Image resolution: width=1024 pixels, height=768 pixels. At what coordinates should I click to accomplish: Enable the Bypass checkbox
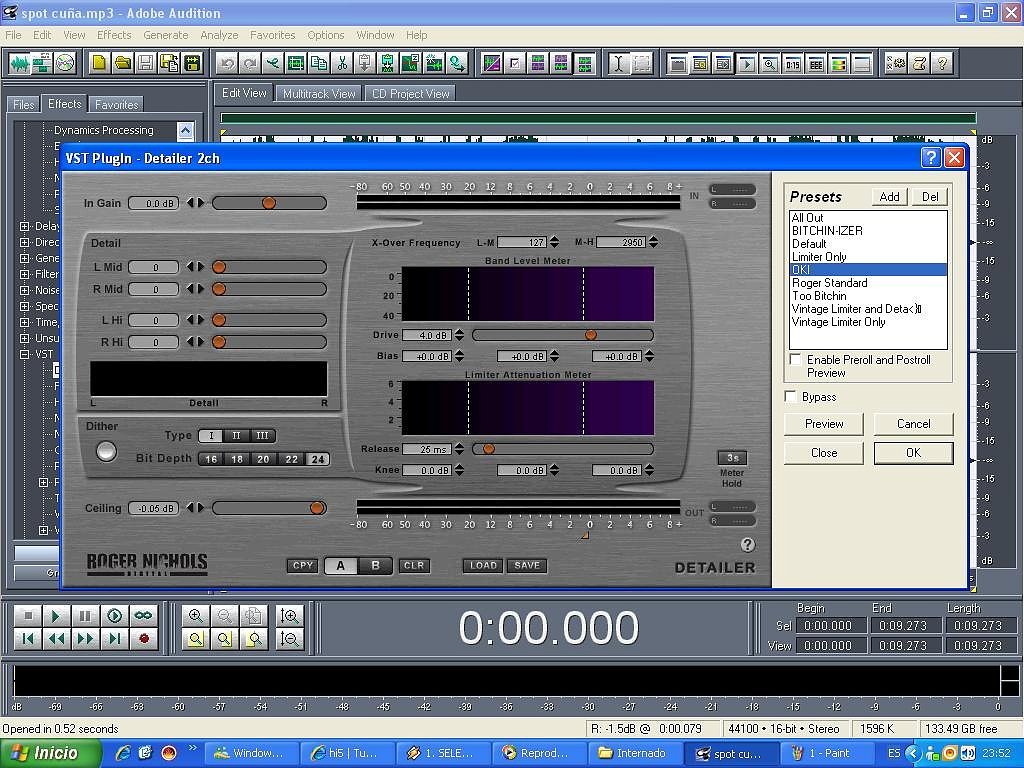tap(793, 397)
